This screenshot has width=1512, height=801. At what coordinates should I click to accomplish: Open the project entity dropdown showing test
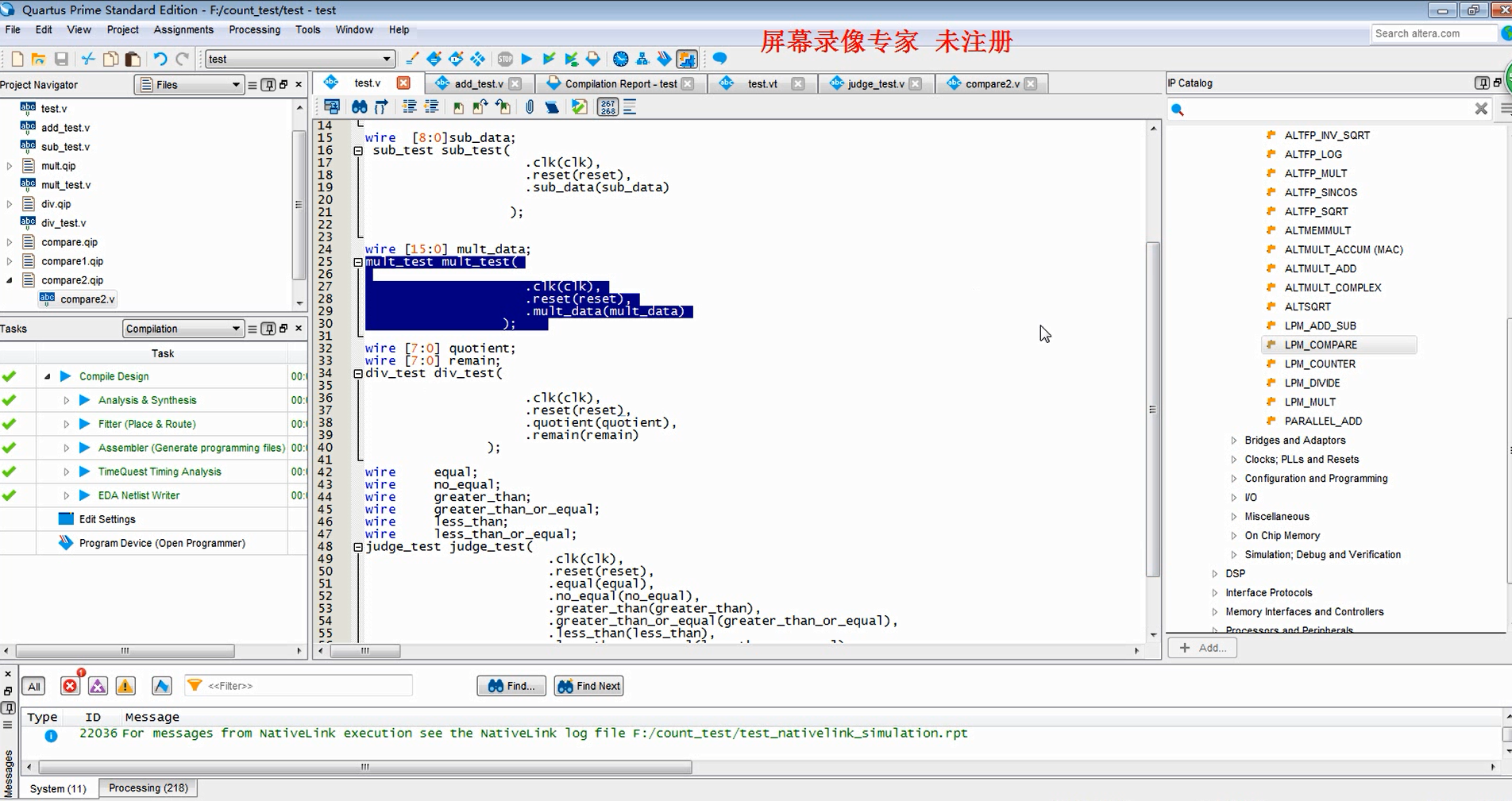coord(300,59)
